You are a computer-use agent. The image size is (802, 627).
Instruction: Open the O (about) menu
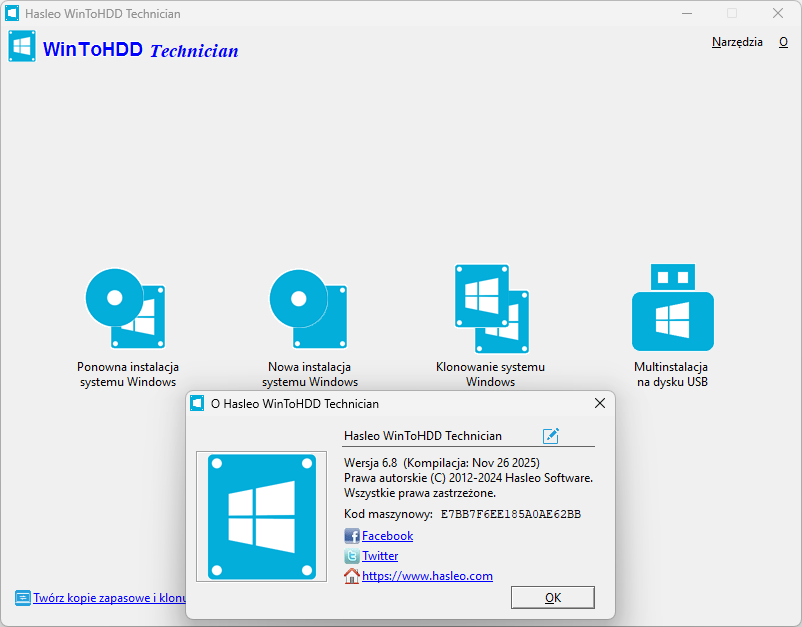783,42
